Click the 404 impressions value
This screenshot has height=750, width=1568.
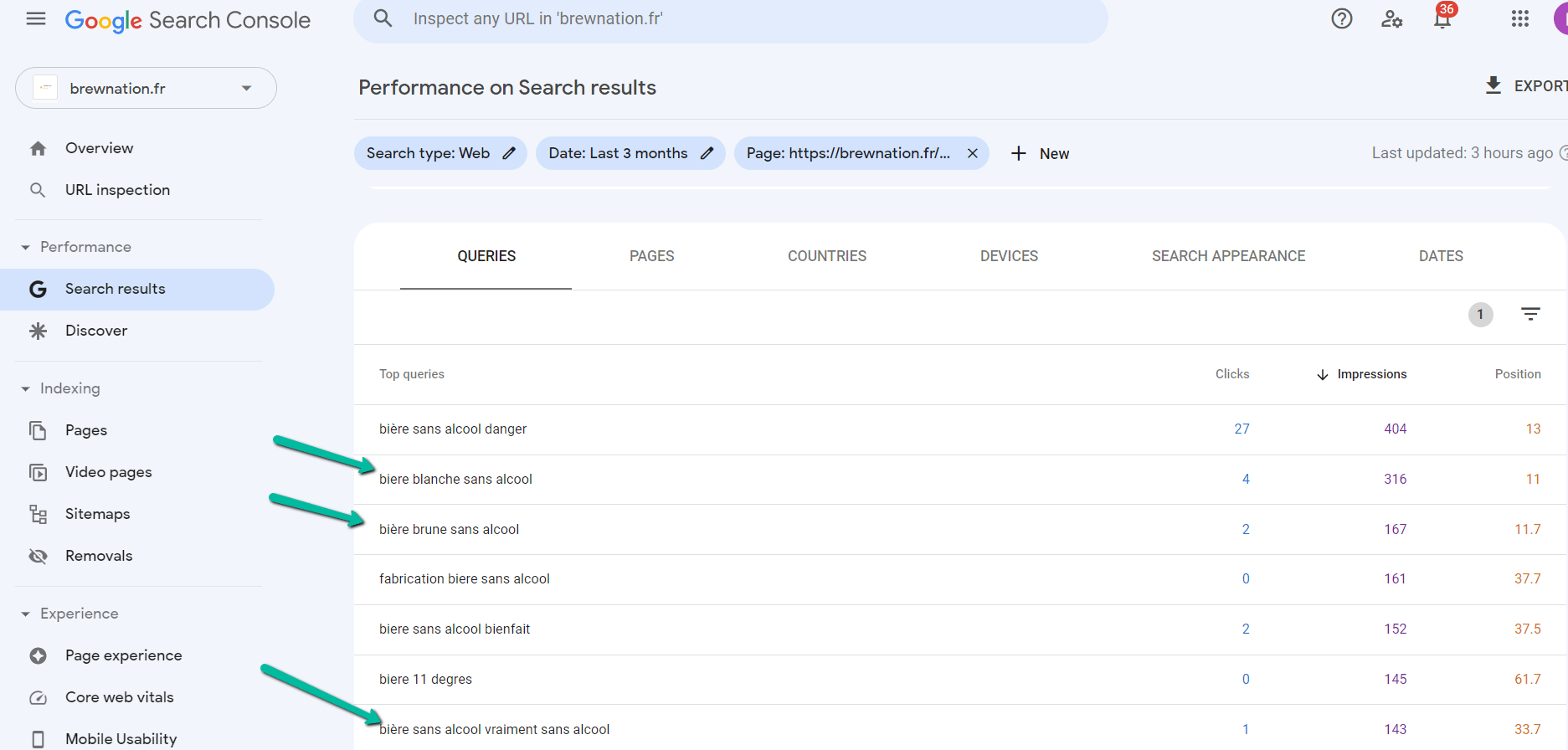1395,429
